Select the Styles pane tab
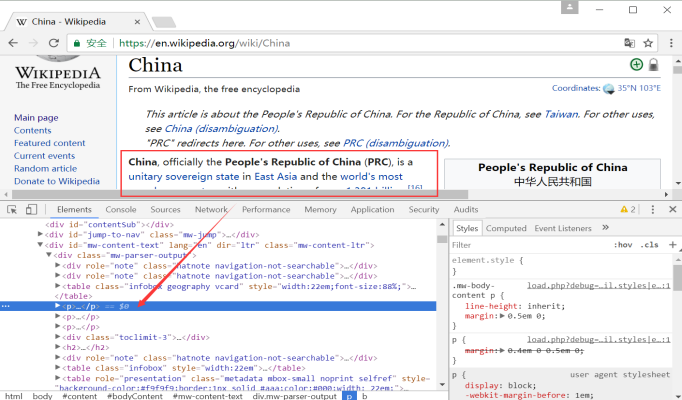682x400 pixels. [467, 228]
